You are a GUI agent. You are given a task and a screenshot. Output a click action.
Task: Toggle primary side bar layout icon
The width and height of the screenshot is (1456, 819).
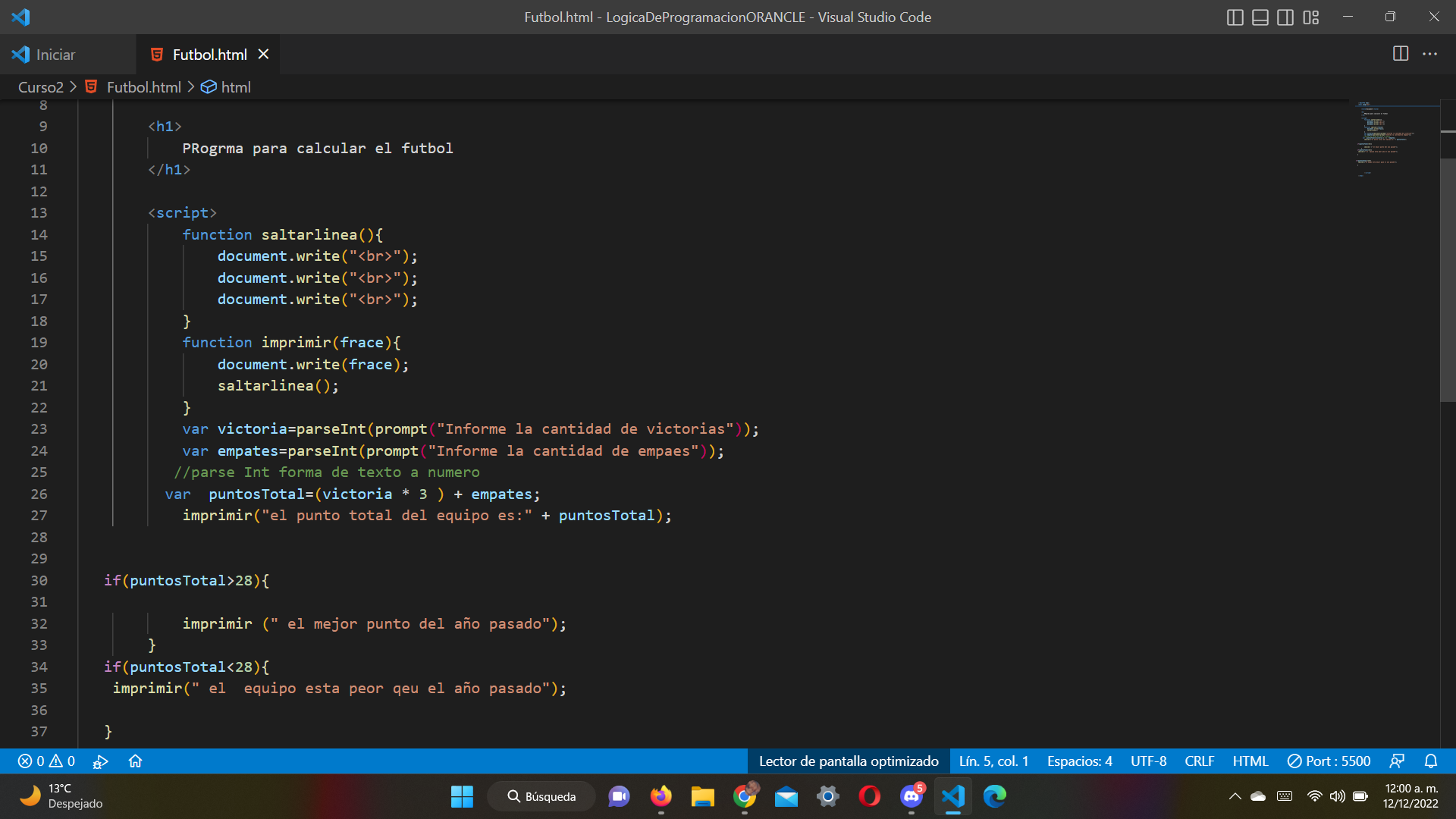(1235, 17)
